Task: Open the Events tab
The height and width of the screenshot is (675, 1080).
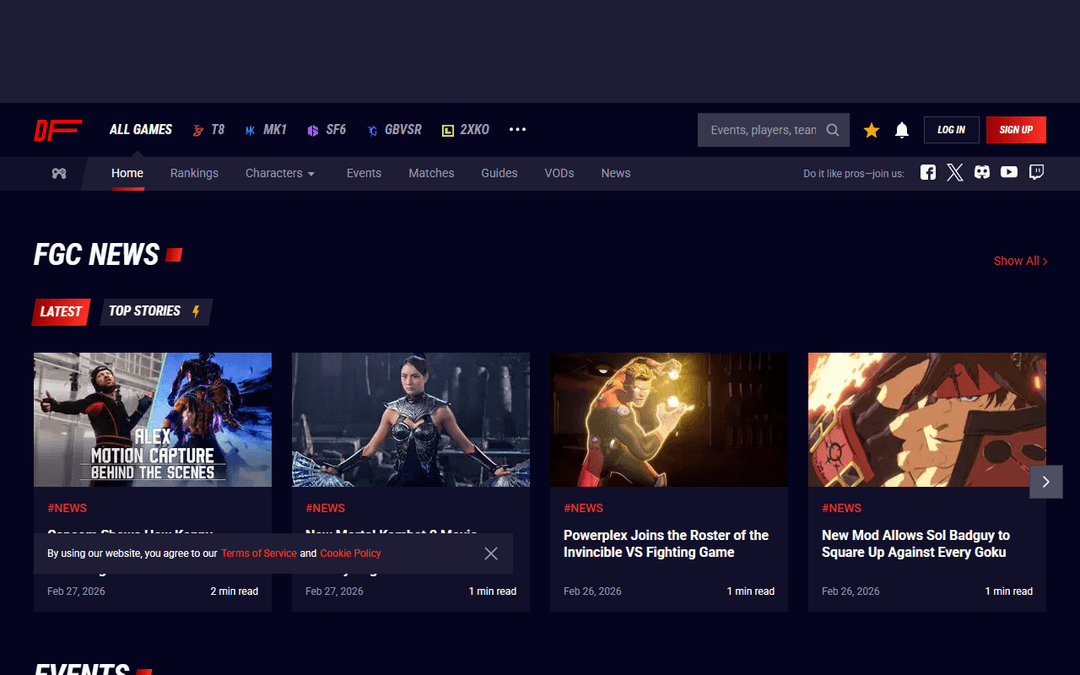Action: click(364, 173)
